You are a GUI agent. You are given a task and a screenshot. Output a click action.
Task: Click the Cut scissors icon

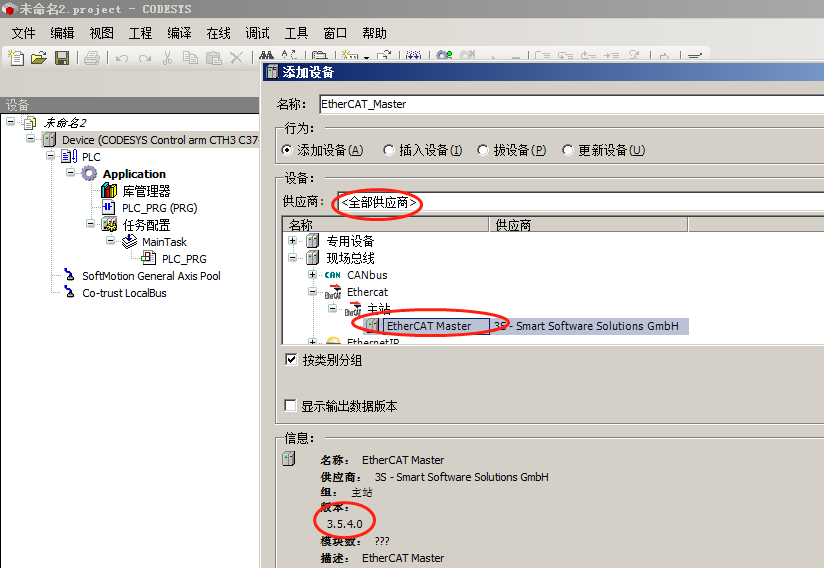point(168,58)
